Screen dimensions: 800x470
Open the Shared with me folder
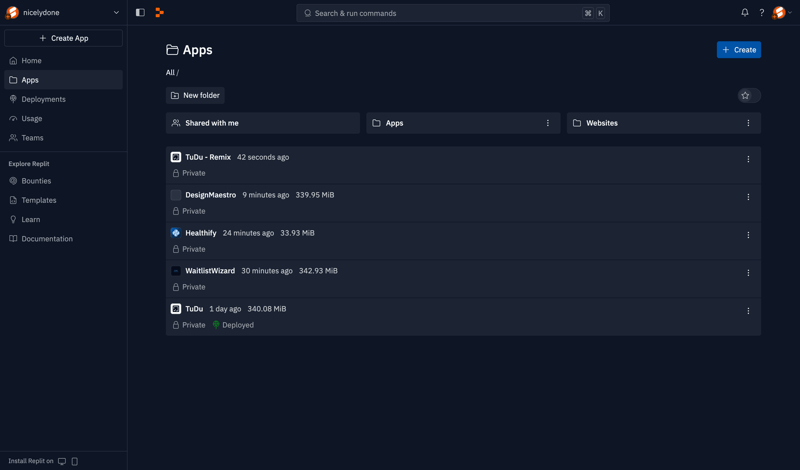point(263,123)
